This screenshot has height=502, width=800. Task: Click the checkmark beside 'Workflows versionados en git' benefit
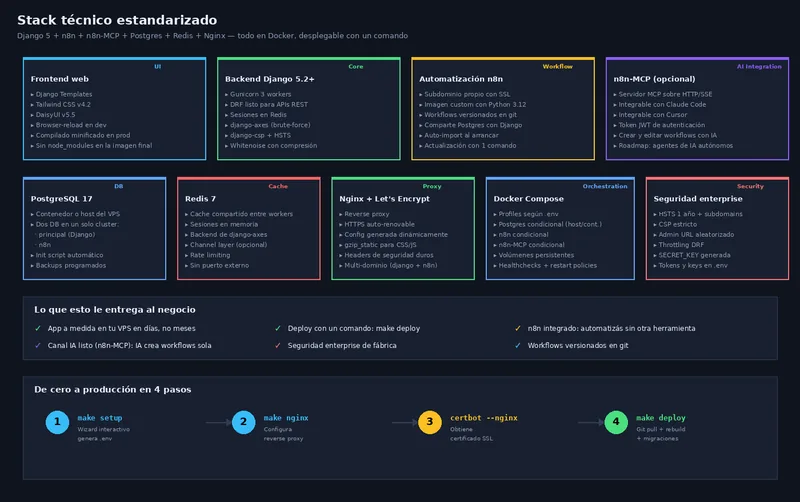tap(517, 345)
